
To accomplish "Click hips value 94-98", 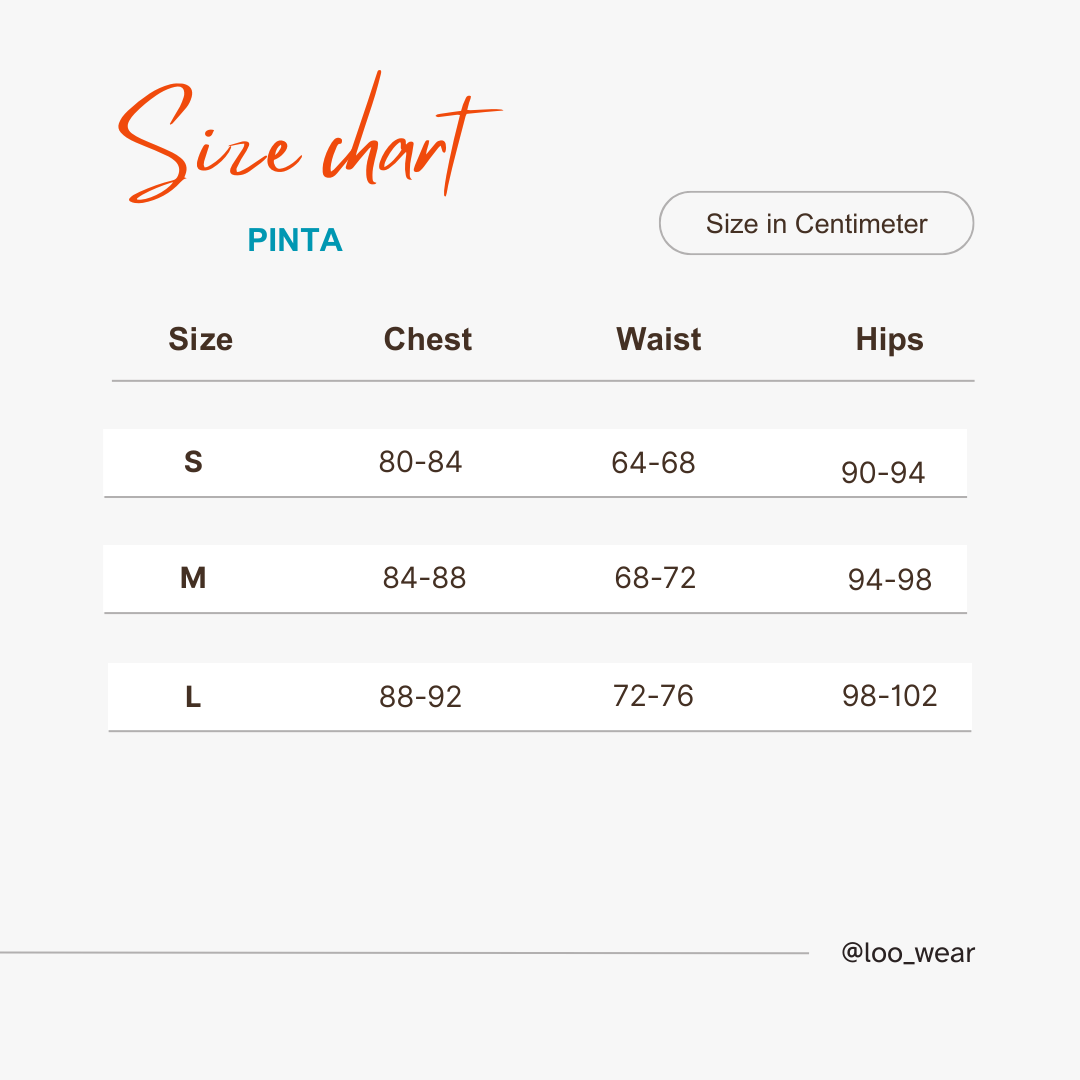I will [x=889, y=579].
